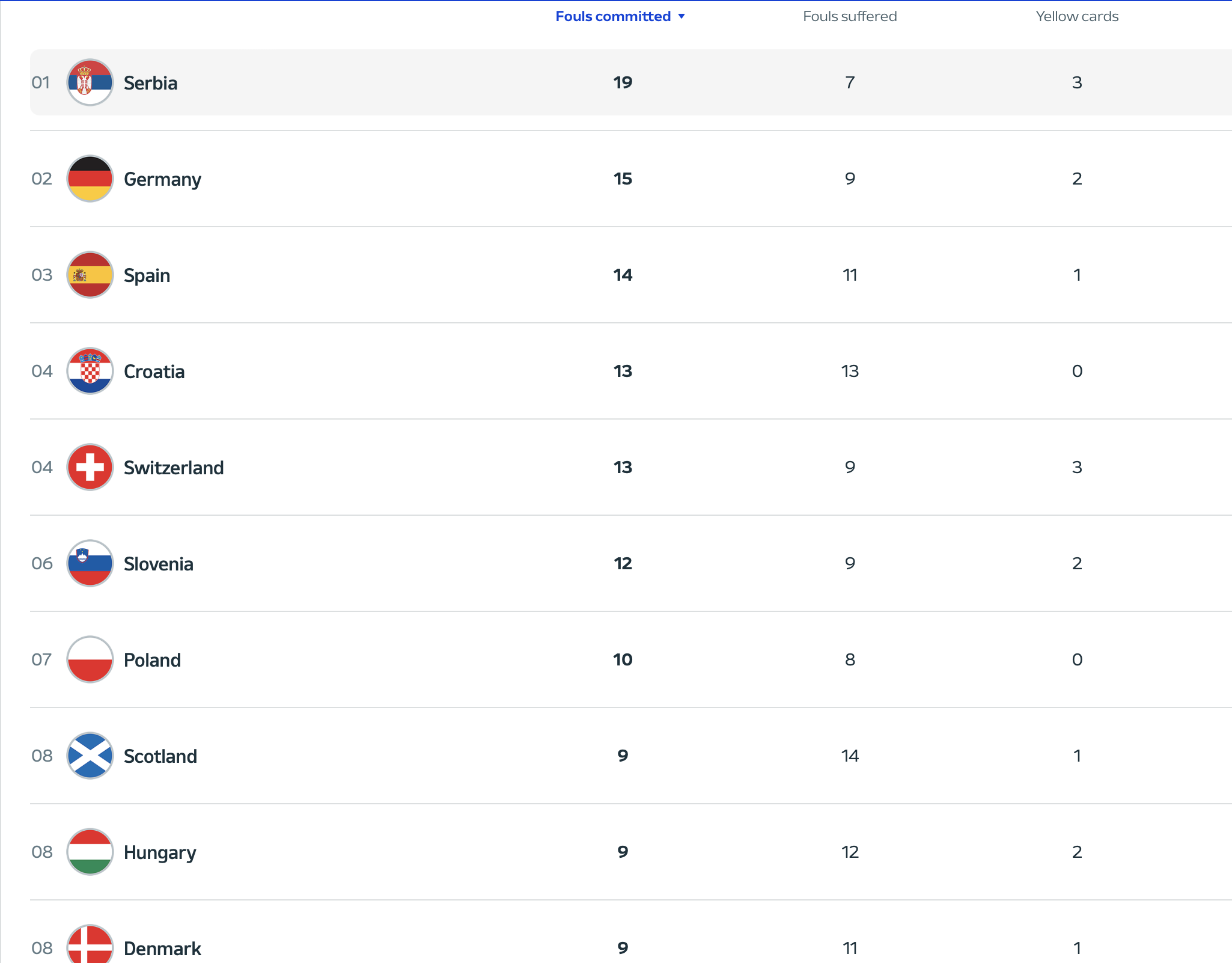
Task: Toggle the Fouls committed sort arrow
Action: [x=682, y=16]
